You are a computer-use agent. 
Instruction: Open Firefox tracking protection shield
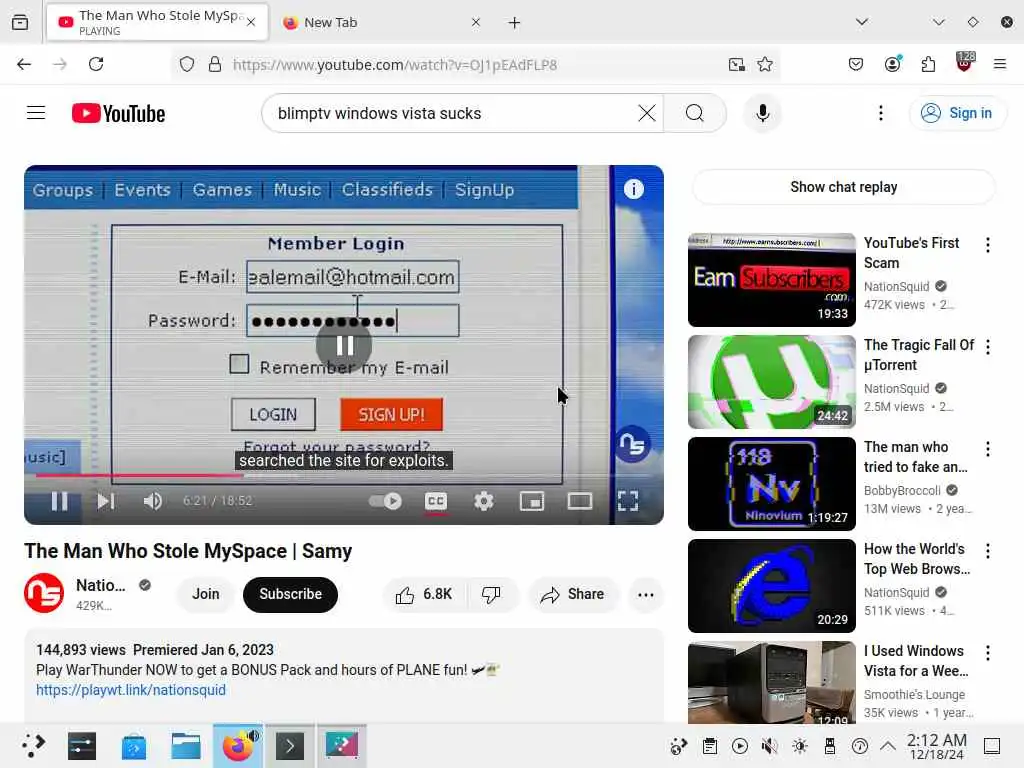[187, 64]
